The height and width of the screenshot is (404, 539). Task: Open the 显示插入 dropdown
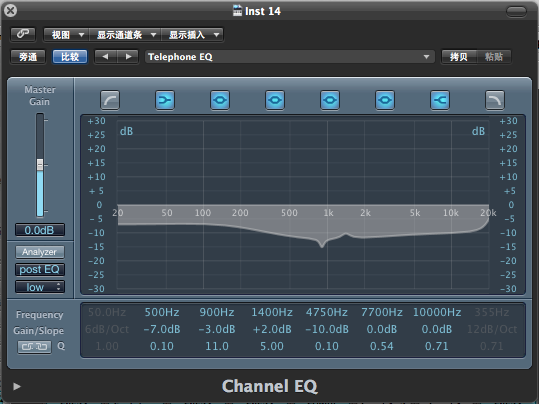click(192, 35)
